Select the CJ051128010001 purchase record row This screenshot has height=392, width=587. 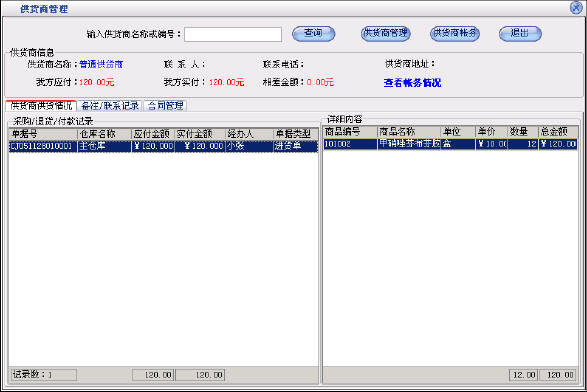click(x=163, y=146)
